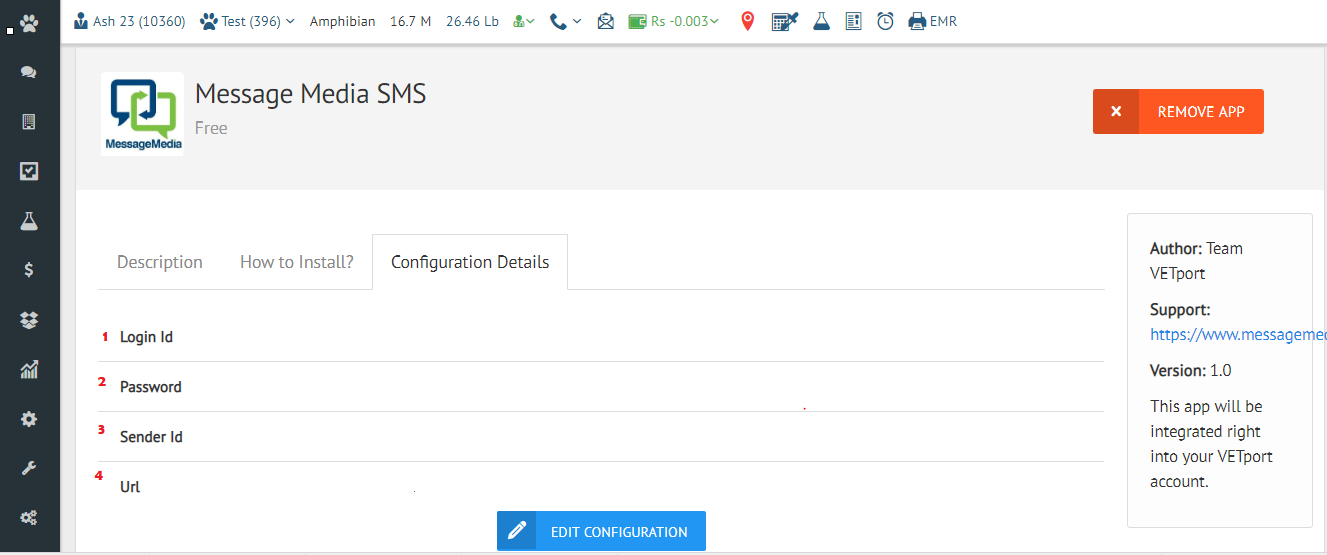Screen dimensions: 1327x555
Task: Open the wrench tools sidebar icon
Action: 29,469
